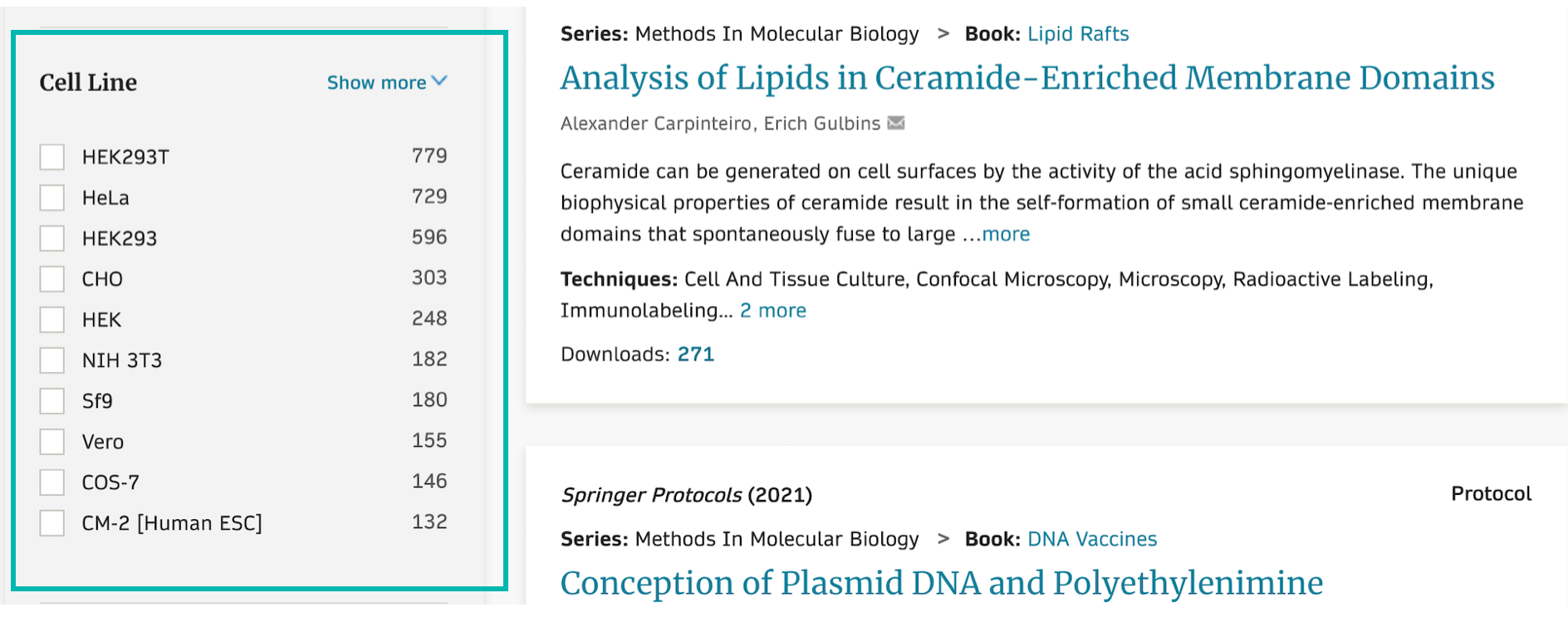
Task: Open the Plasmid DNA and Polyethylenimine title
Action: 941,583
